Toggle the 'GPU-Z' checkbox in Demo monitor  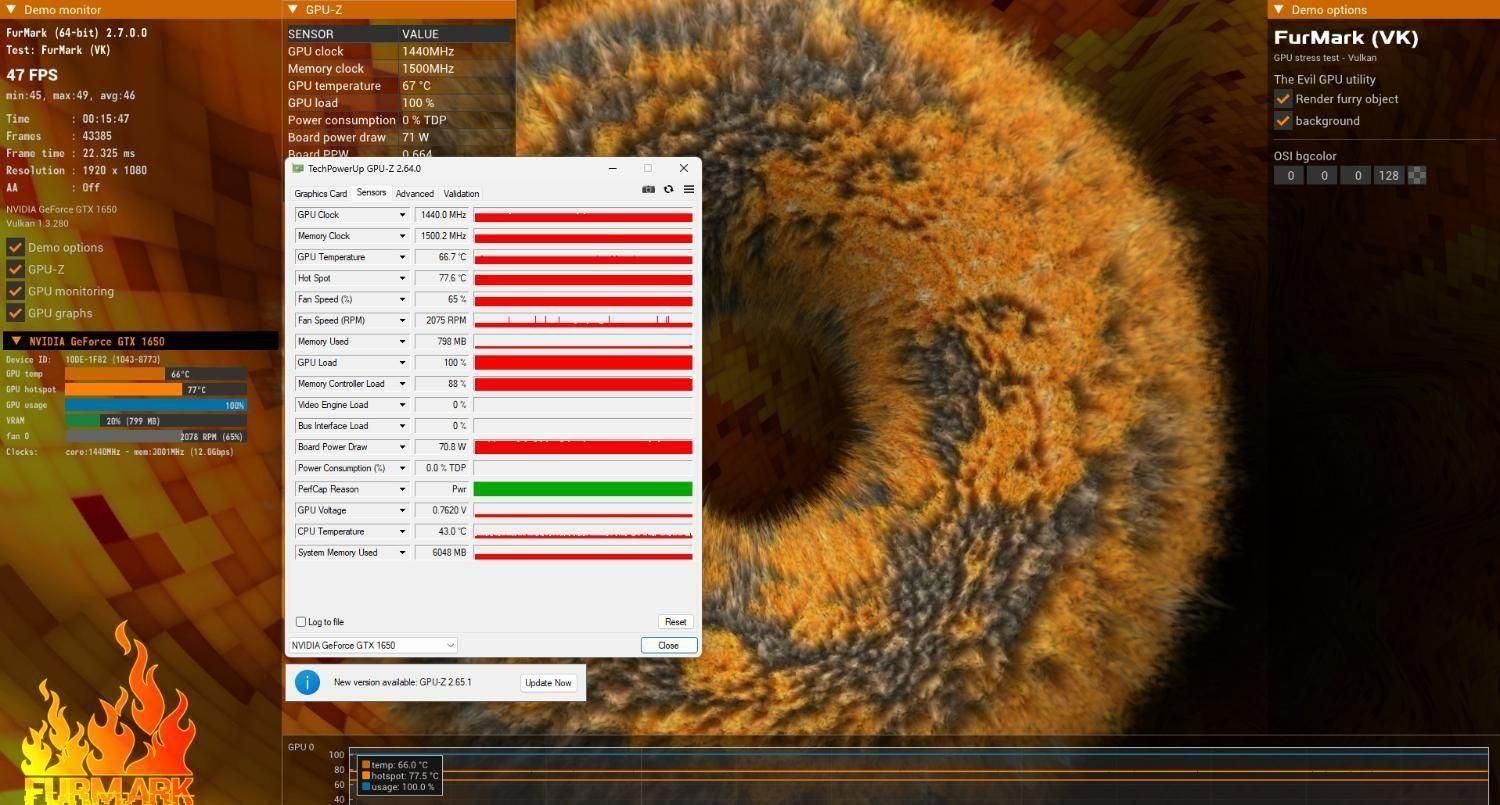coord(15,269)
